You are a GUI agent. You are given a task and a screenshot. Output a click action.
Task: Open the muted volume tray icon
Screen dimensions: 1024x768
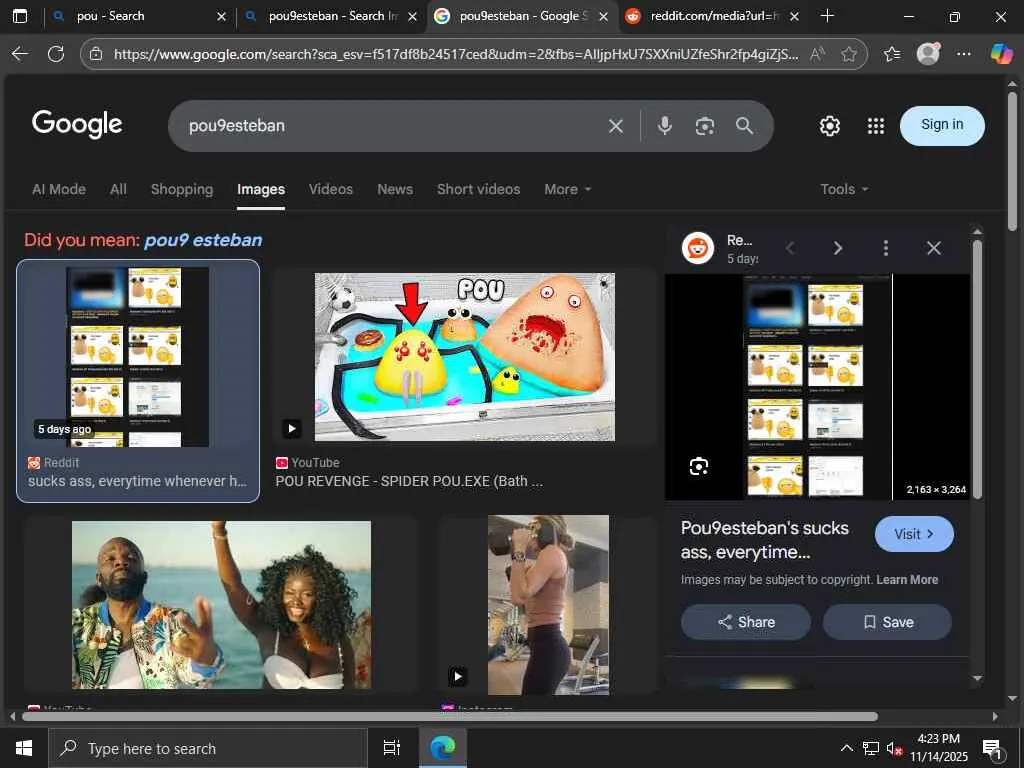coord(894,748)
